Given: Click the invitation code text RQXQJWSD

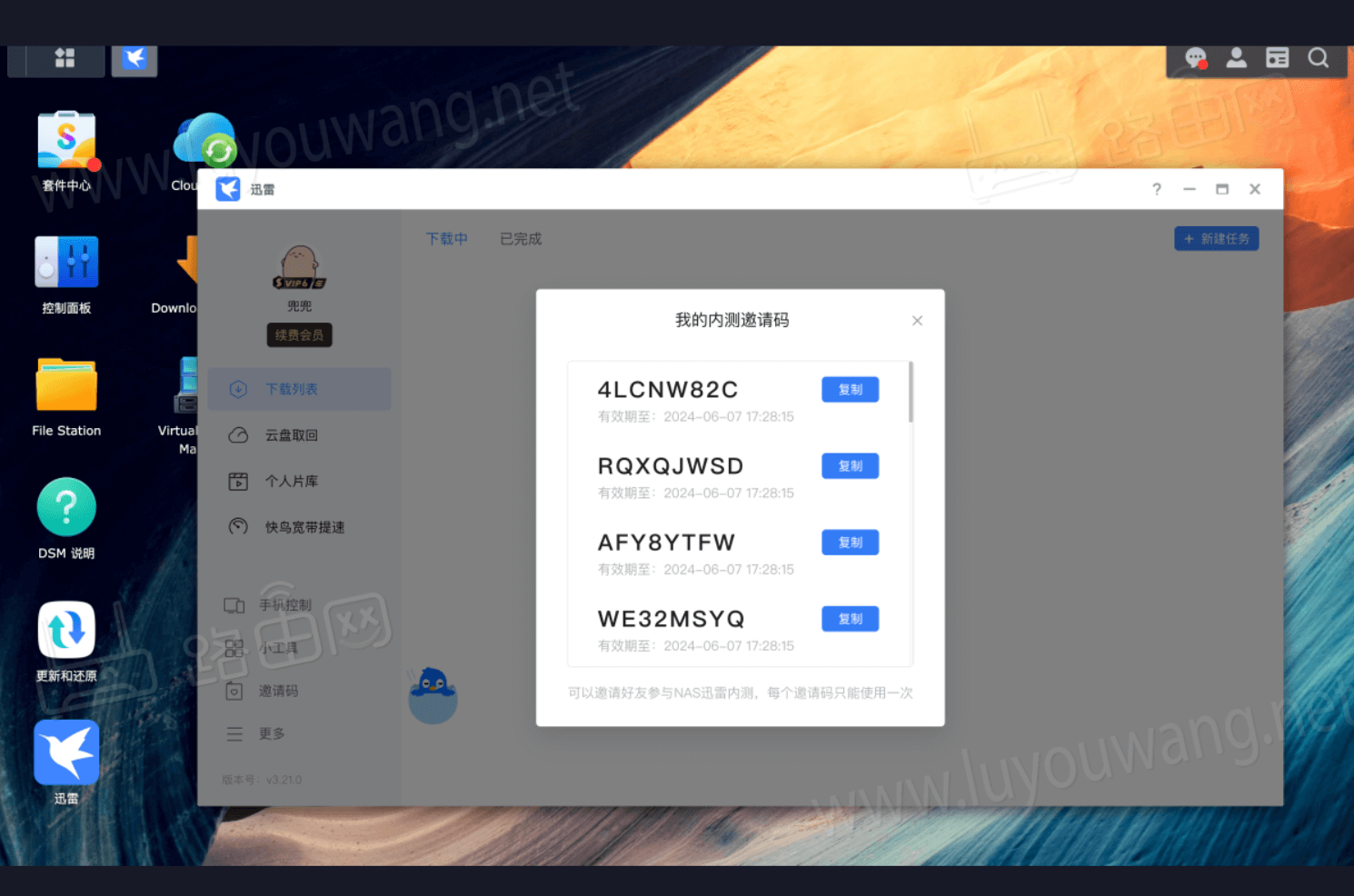Looking at the screenshot, I should coord(671,466).
